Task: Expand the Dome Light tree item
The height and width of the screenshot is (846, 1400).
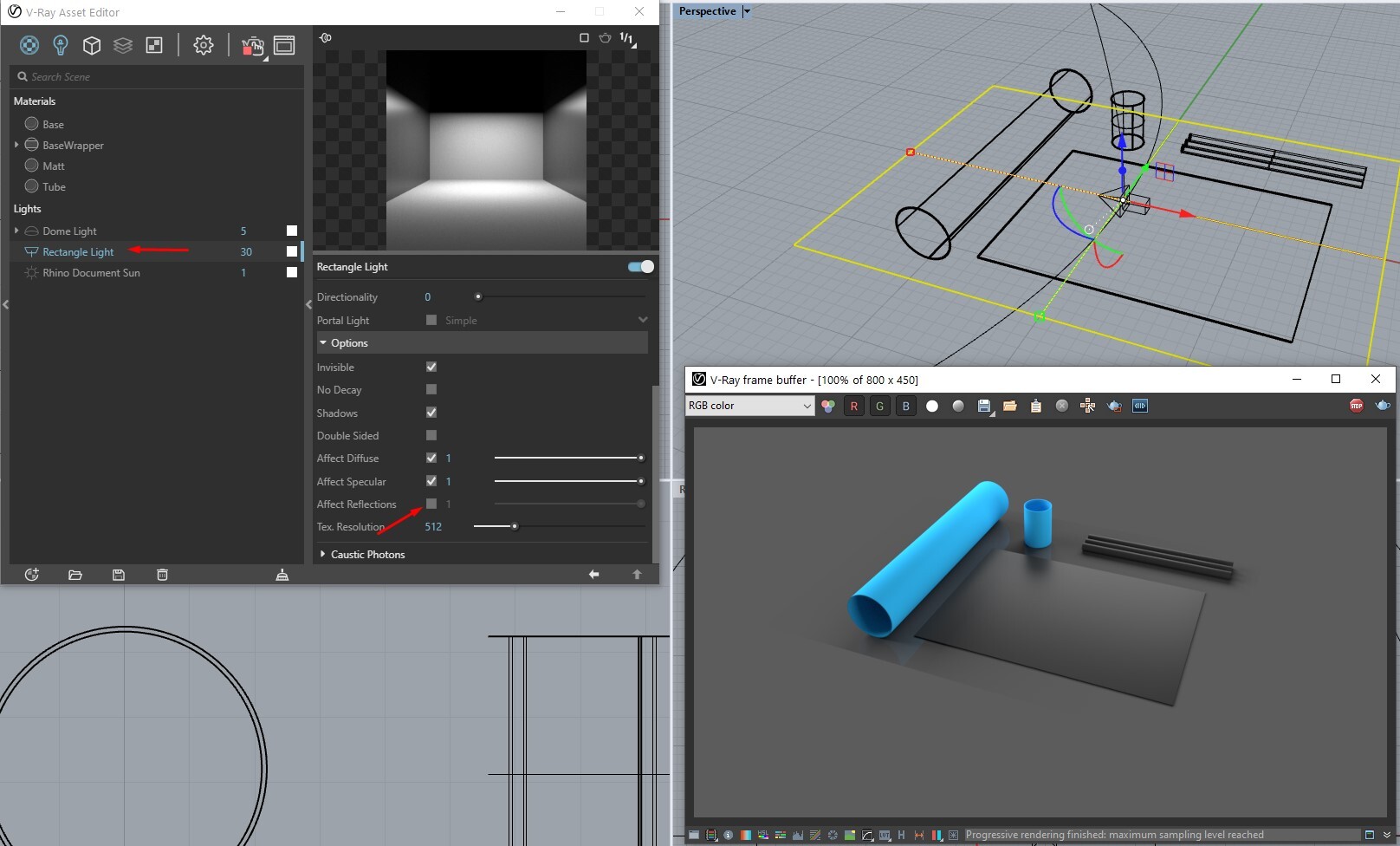Action: coord(16,231)
